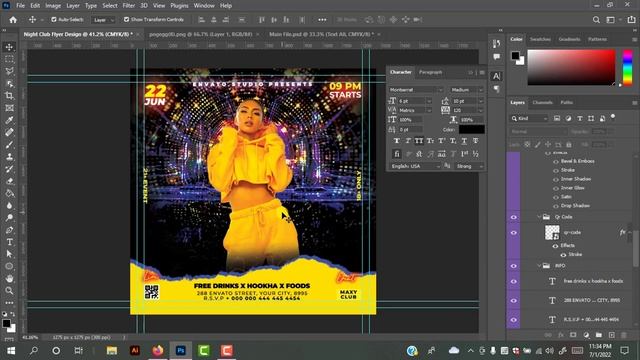The height and width of the screenshot is (360, 640).
Task: Open the Search icon at top right
Action: 596,20
